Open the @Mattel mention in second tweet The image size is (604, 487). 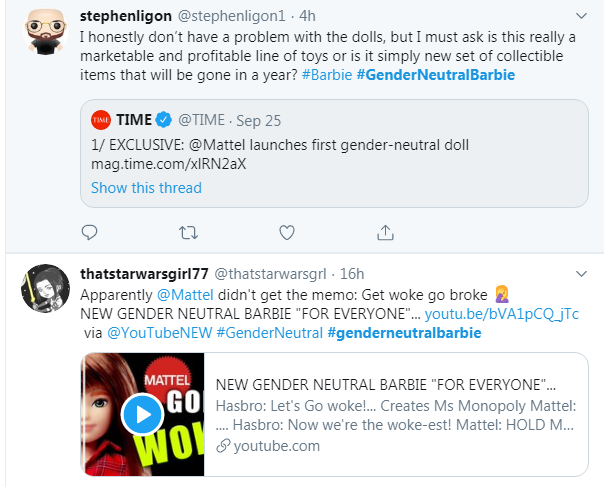(x=185, y=295)
